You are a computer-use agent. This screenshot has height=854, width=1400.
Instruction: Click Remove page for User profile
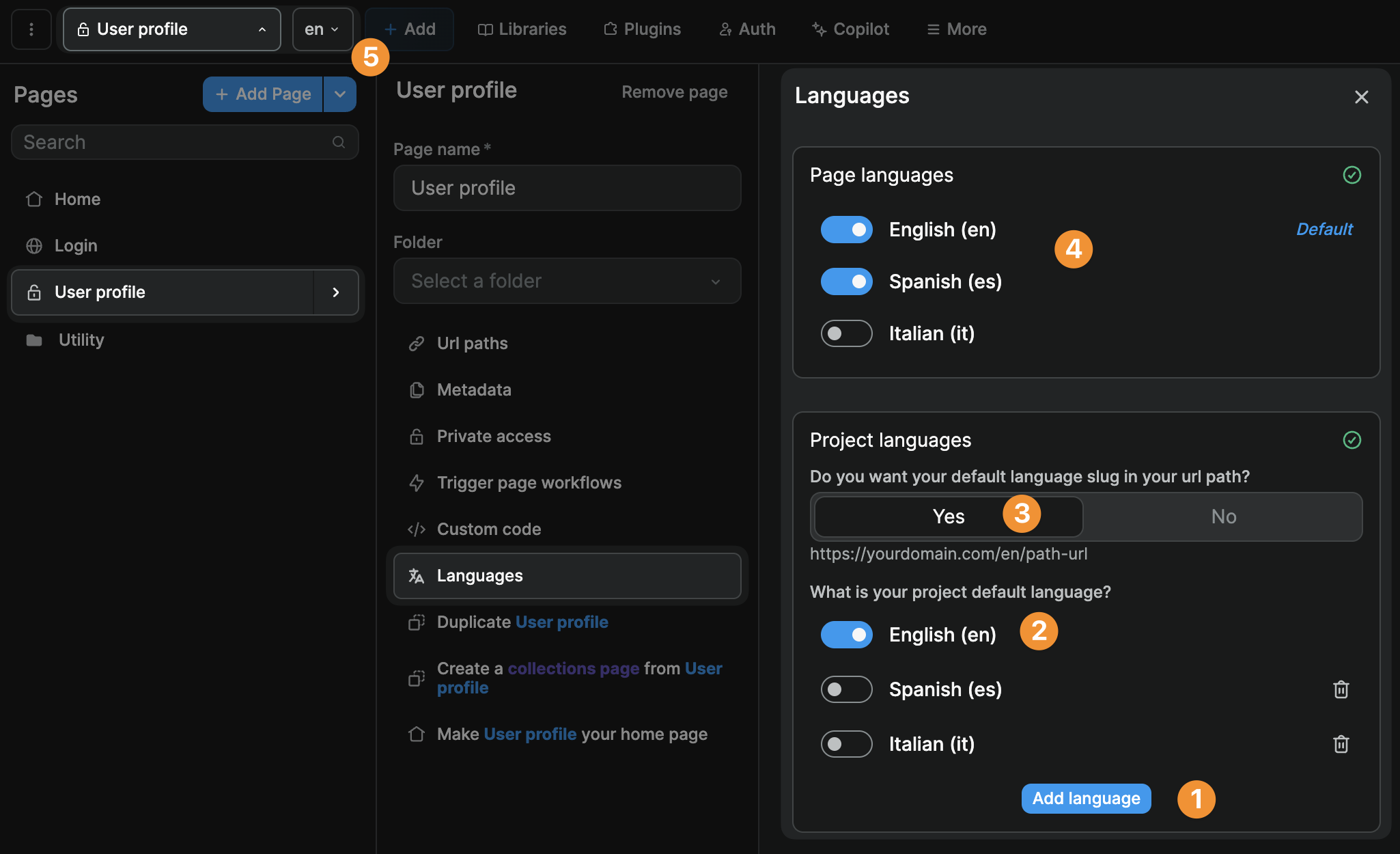[674, 91]
